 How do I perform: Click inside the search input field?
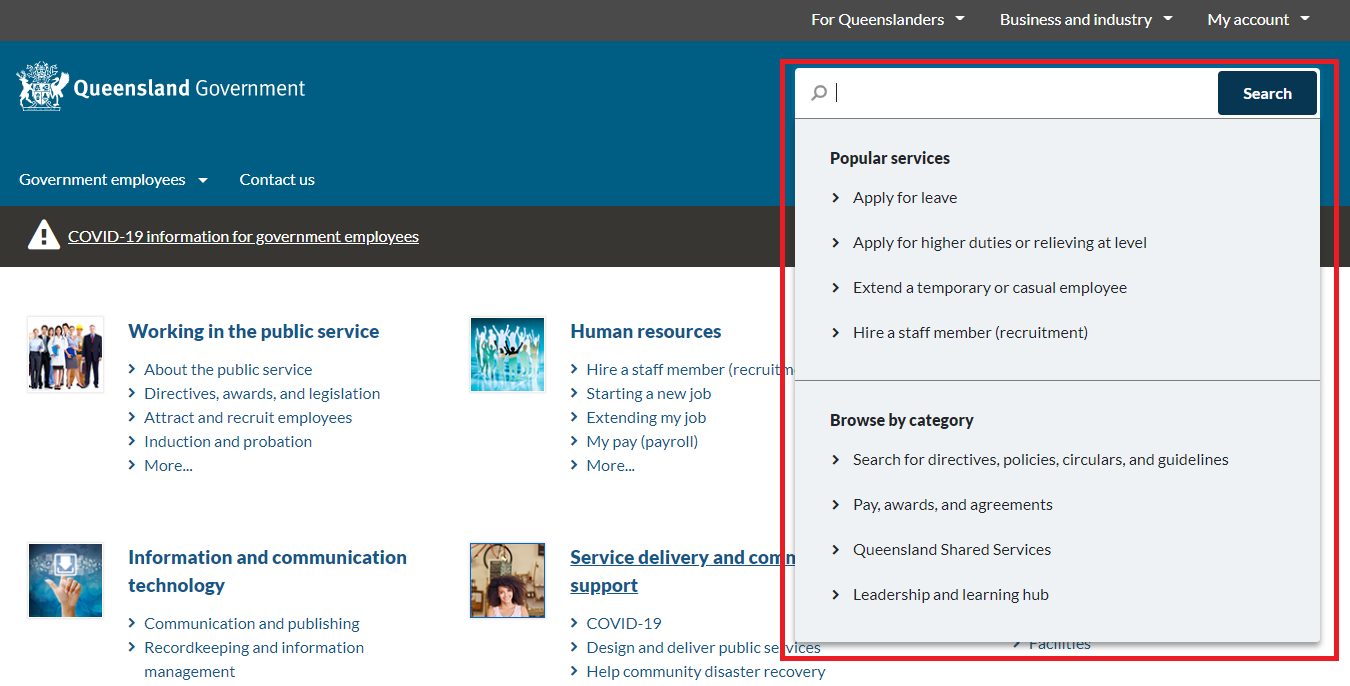[x=1000, y=92]
